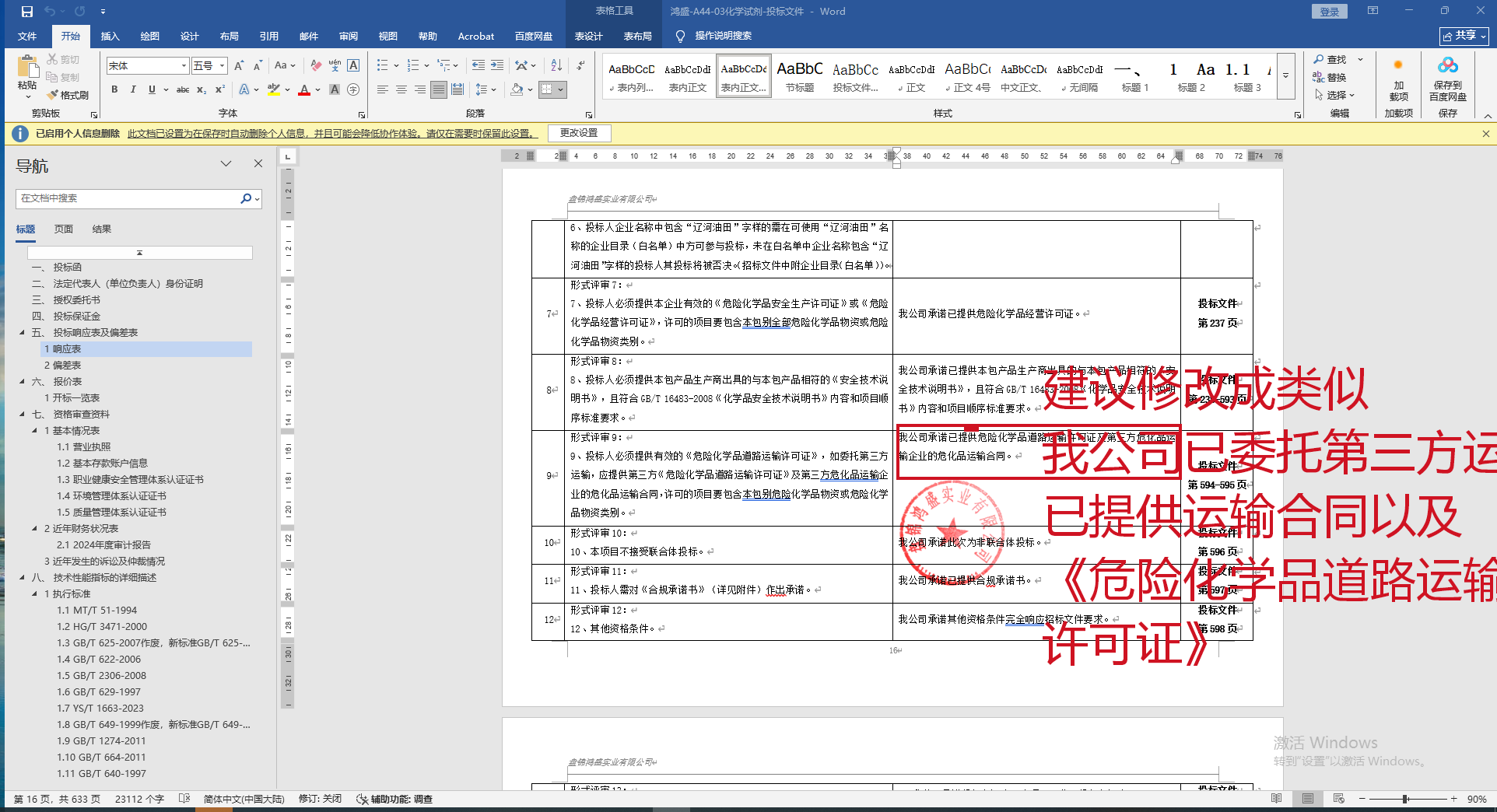Switch to the 审阅 ribbon tab
Viewport: 1497px width, 812px height.
pos(349,37)
